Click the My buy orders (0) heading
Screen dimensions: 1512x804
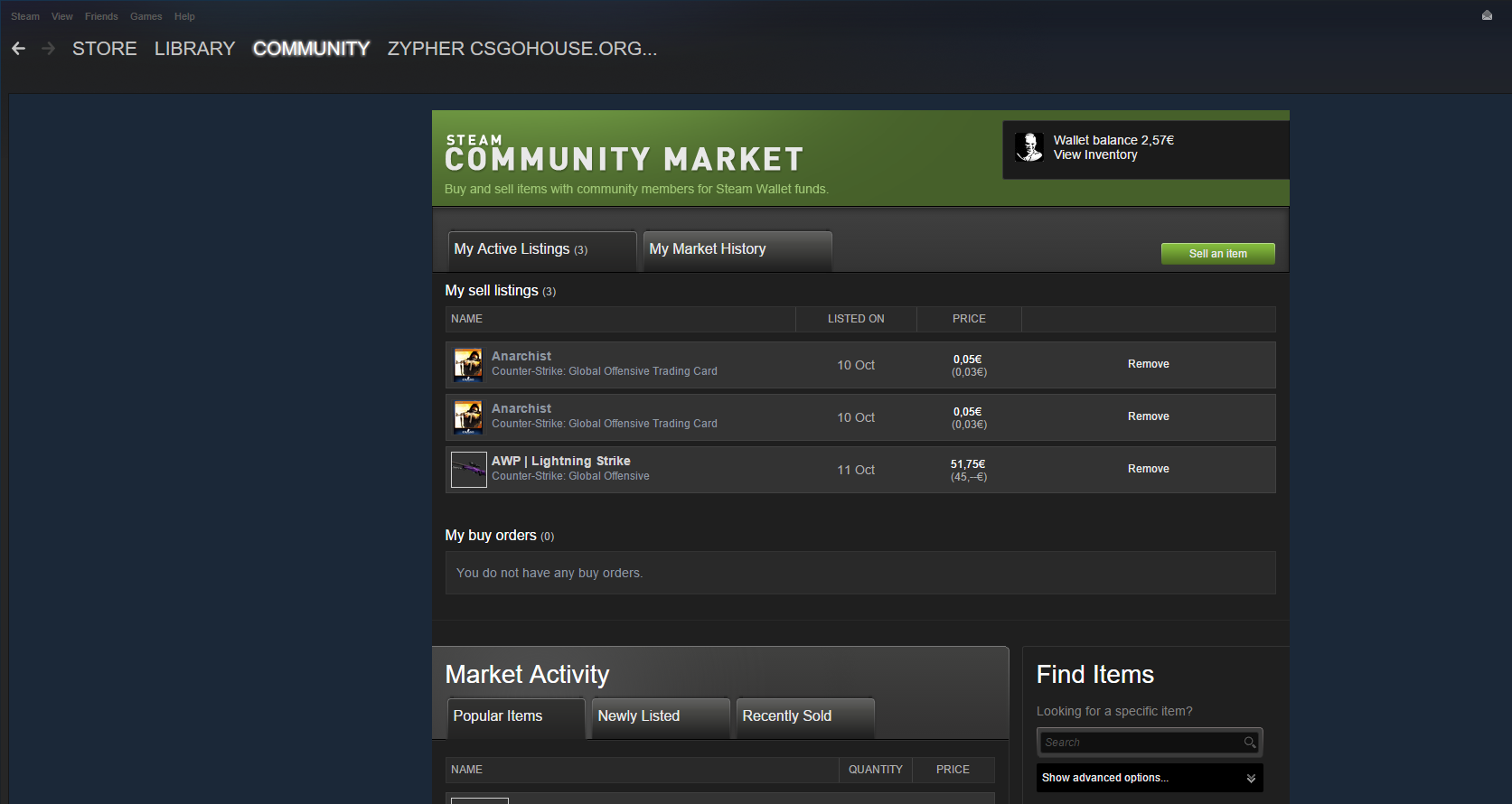[500, 536]
